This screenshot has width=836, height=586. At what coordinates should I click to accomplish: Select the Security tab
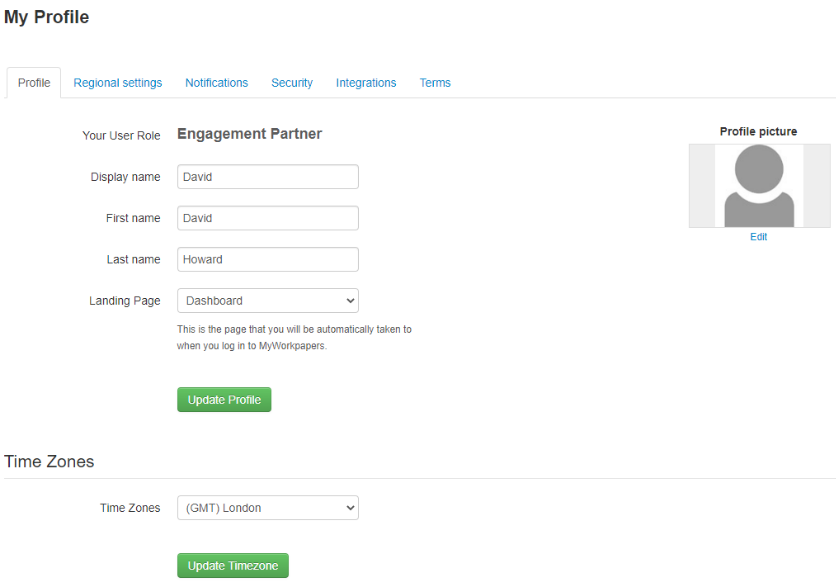pyautogui.click(x=292, y=83)
